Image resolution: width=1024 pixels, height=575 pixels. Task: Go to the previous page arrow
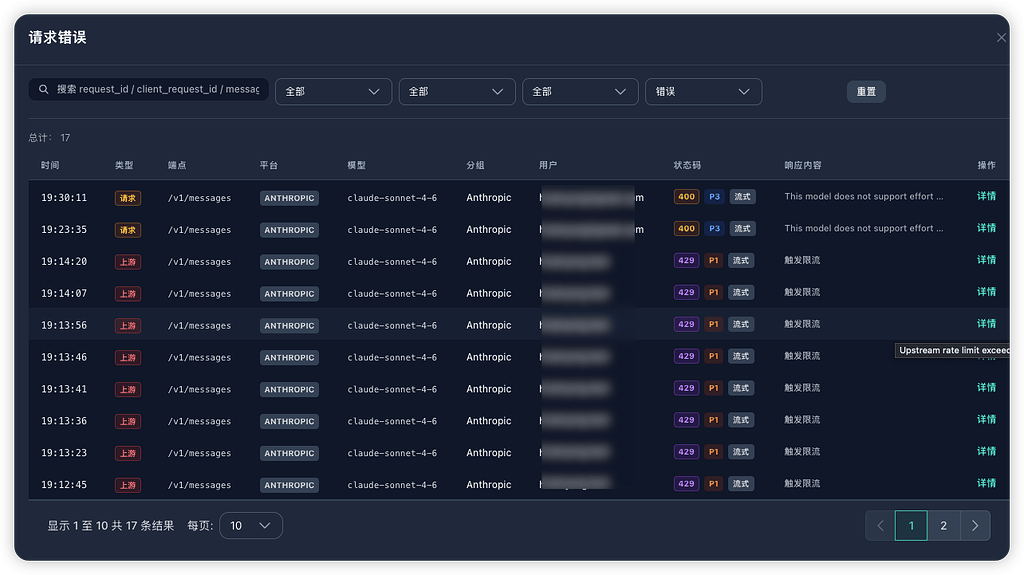[880, 525]
